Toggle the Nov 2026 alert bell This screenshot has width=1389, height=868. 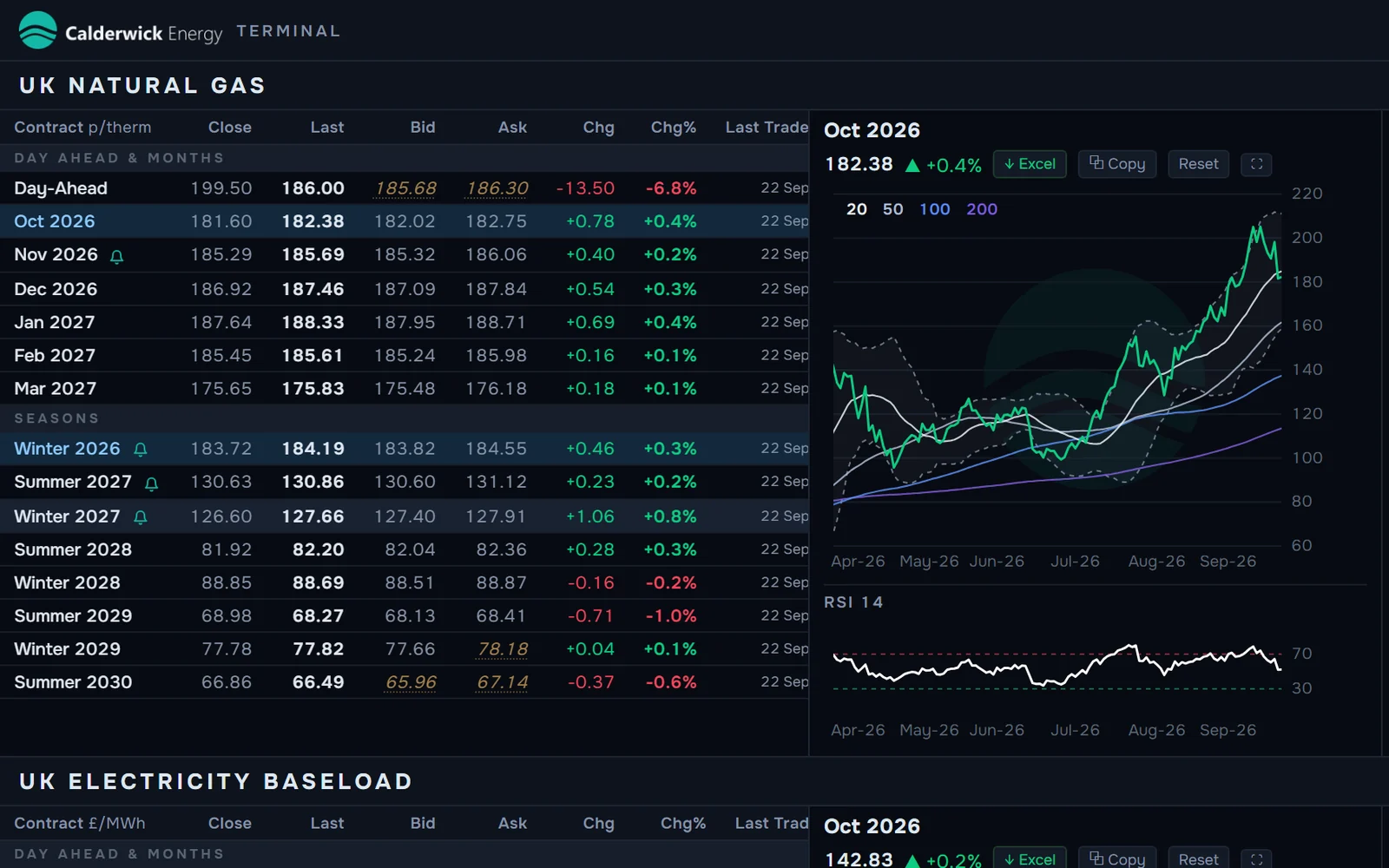[116, 256]
